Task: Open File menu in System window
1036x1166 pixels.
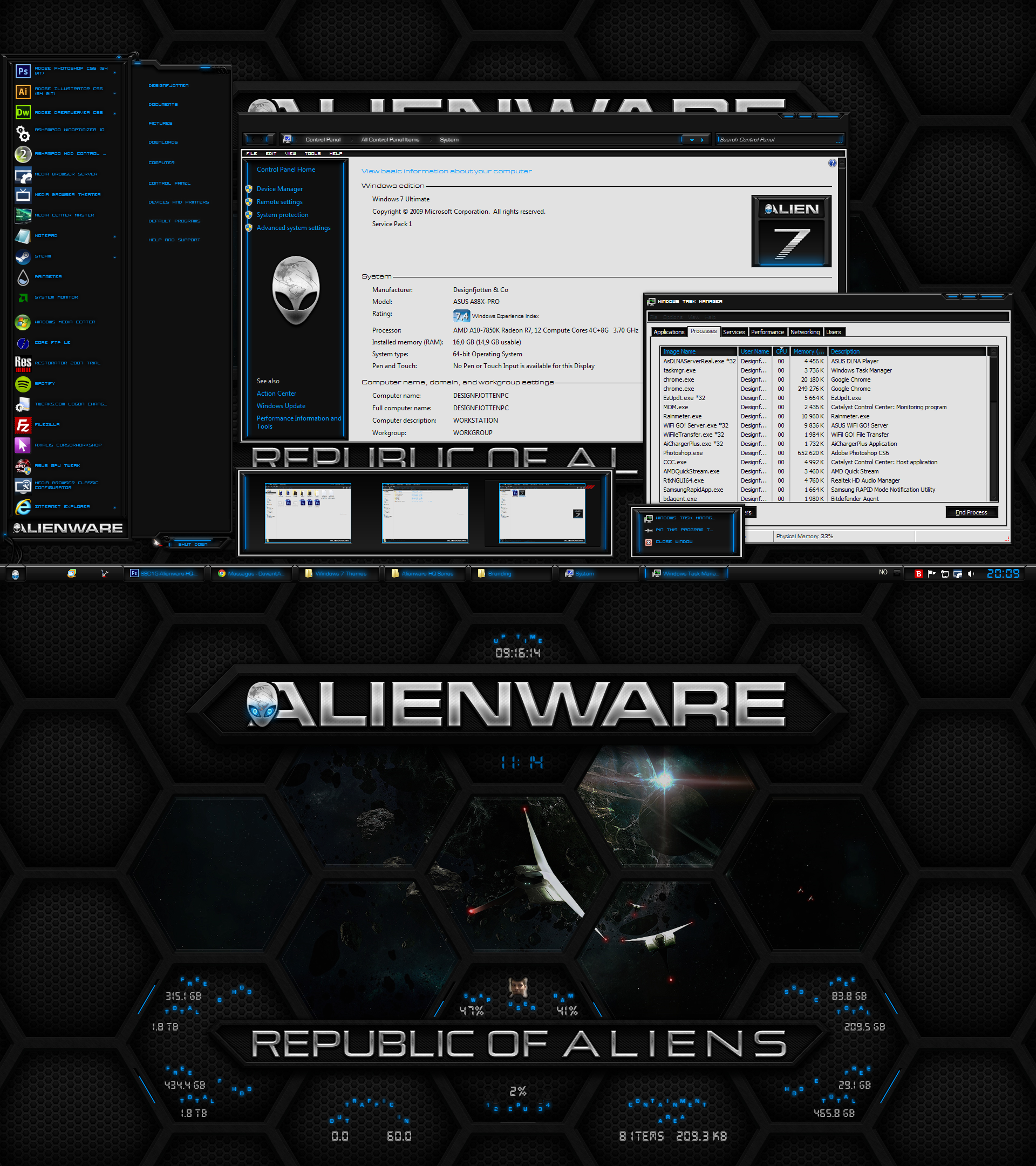Action: tap(251, 153)
